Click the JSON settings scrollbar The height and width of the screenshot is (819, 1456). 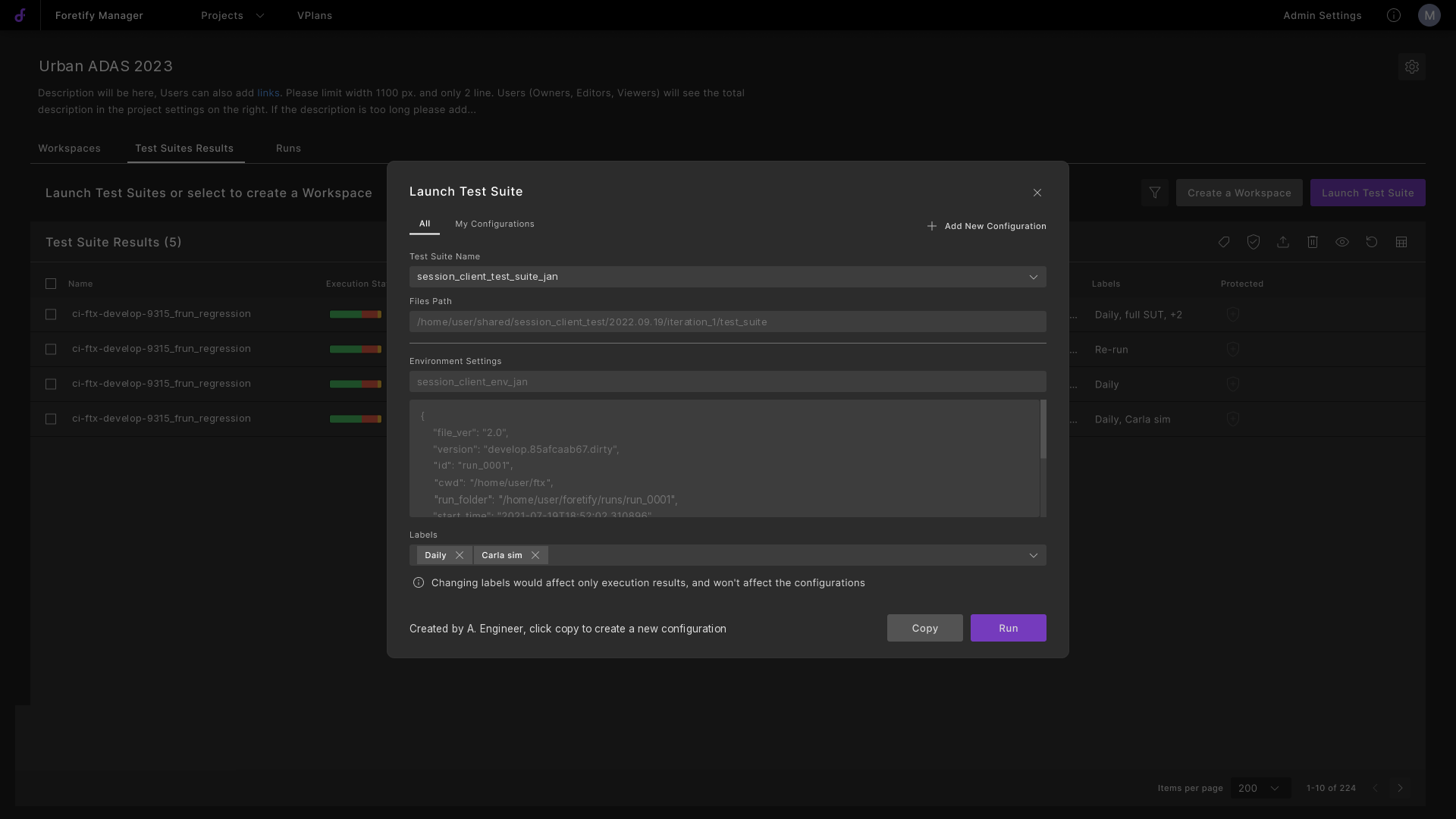pyautogui.click(x=1043, y=429)
